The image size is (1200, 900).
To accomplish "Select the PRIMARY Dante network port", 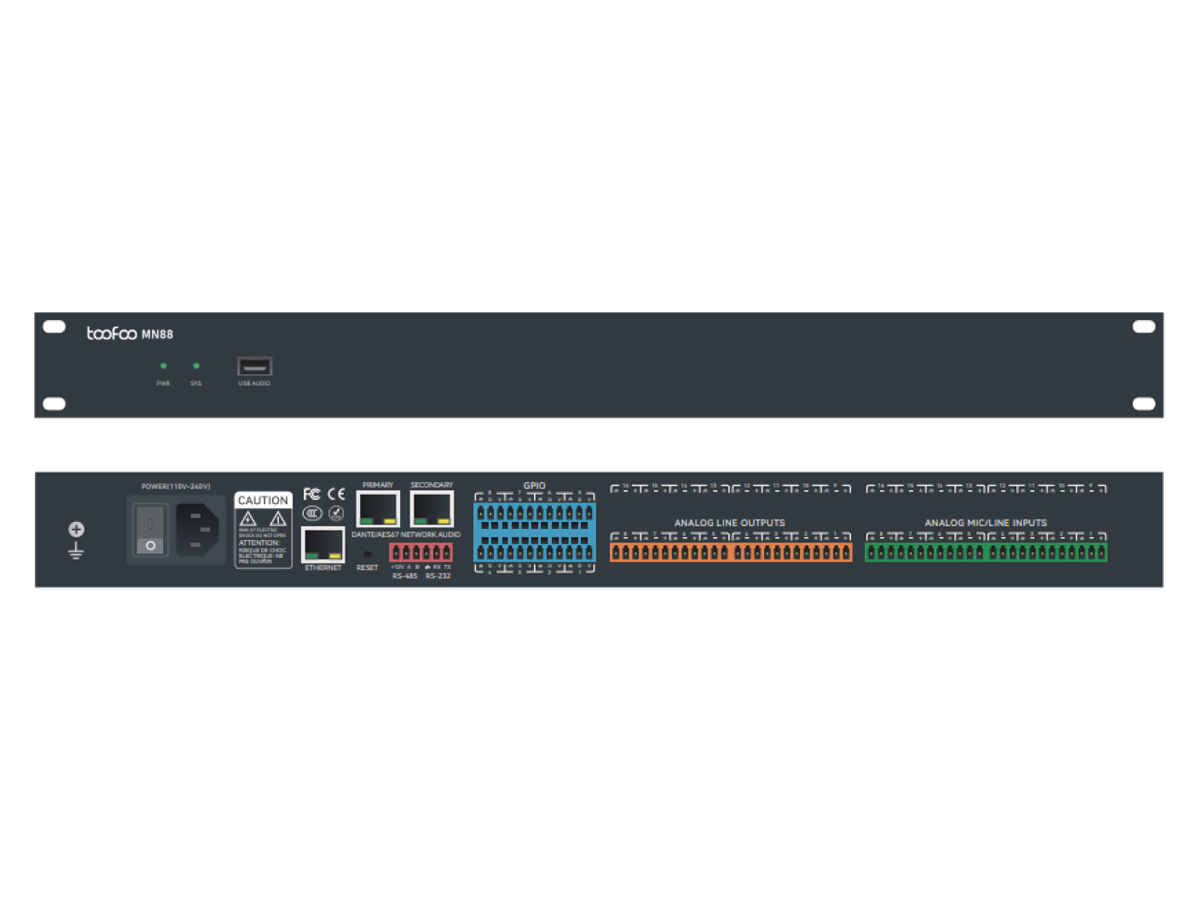I will [x=378, y=509].
